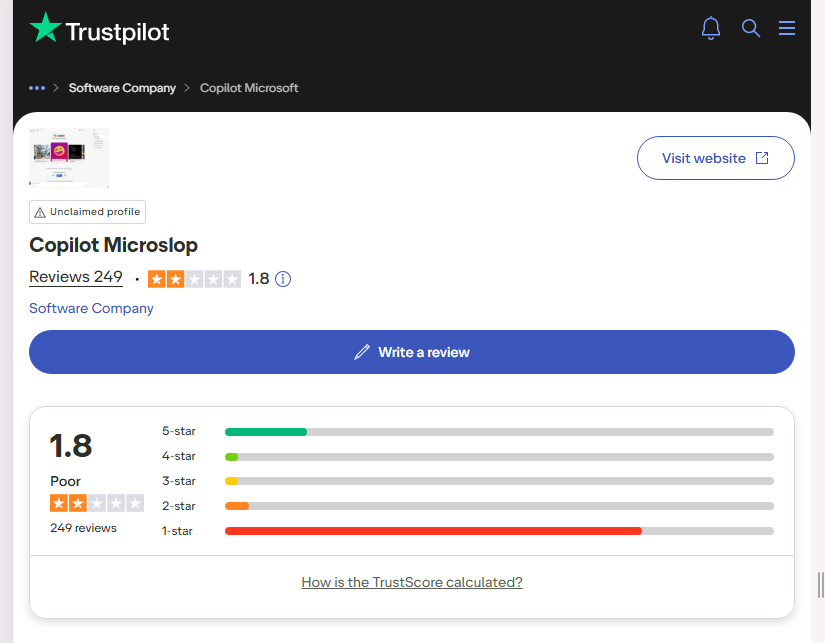Click the Trustpilot star logo
825x643 pixels.
coord(43,27)
